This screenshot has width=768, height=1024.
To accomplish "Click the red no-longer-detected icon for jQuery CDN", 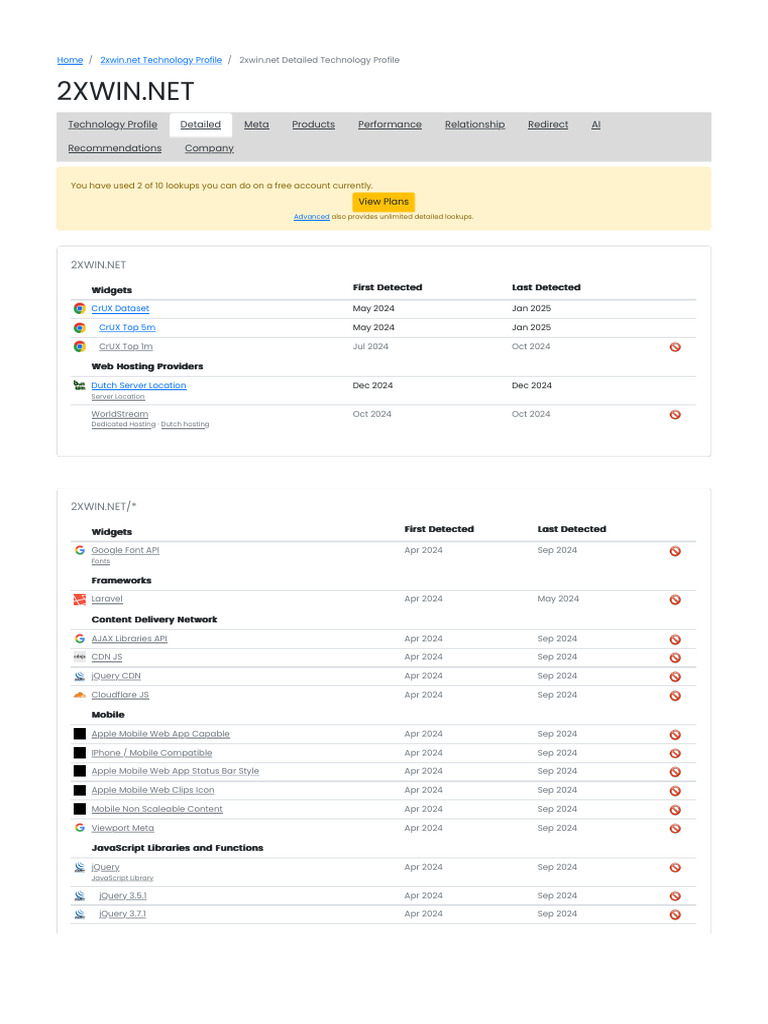I will tap(675, 677).
